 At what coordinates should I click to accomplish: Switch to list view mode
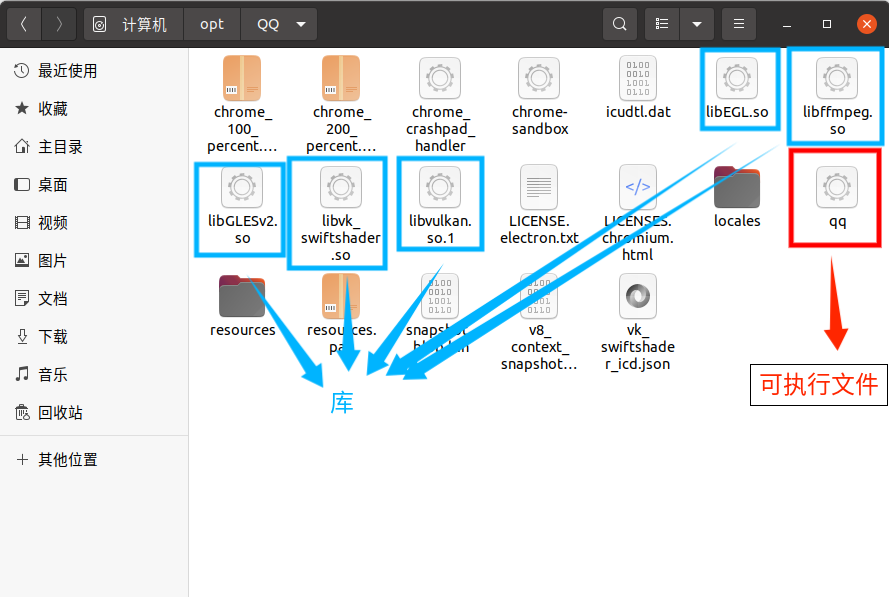(x=662, y=24)
